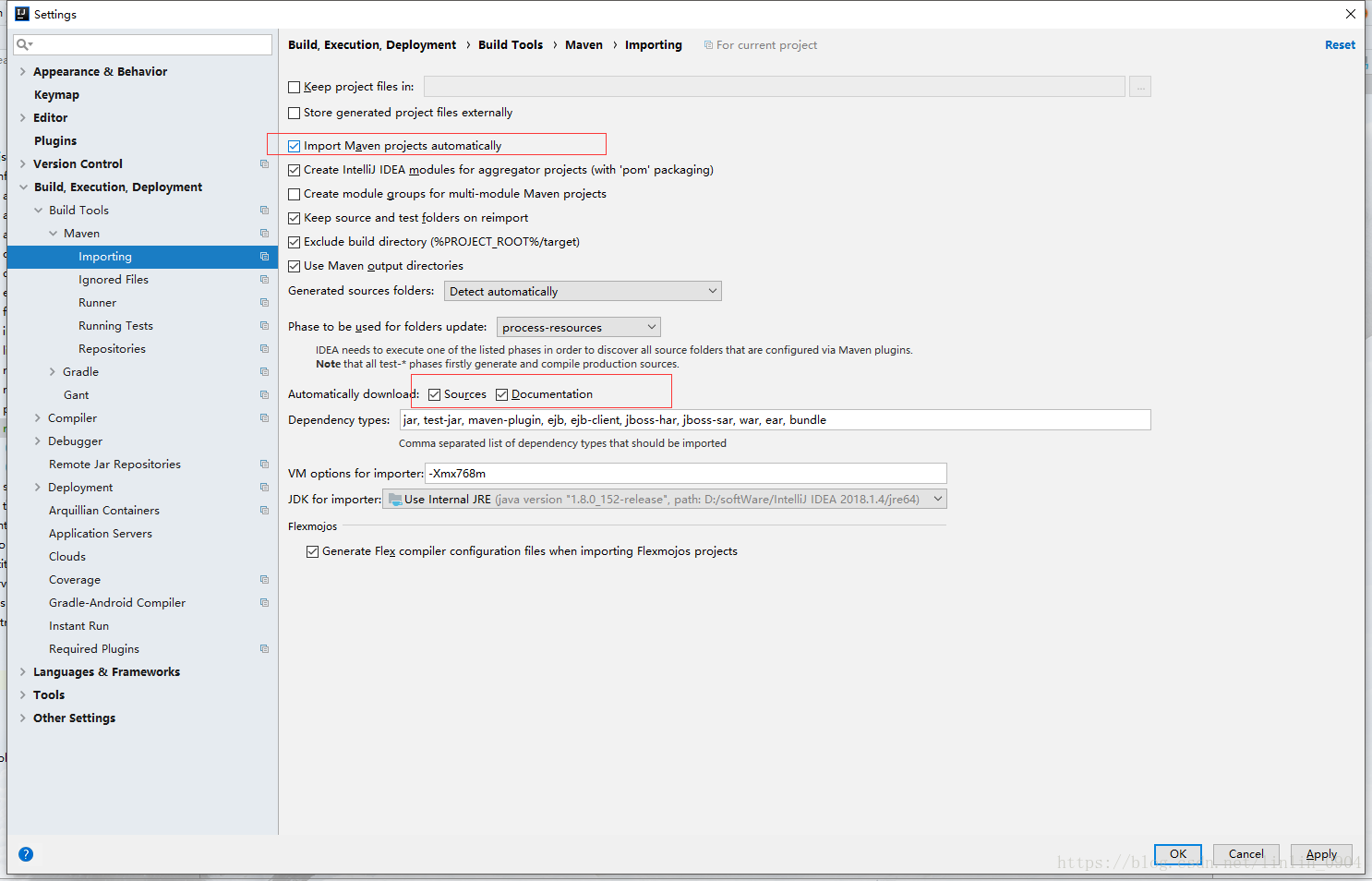This screenshot has width=1372, height=881.
Task: Click project-level icon beside Ignored Files
Action: (x=264, y=280)
